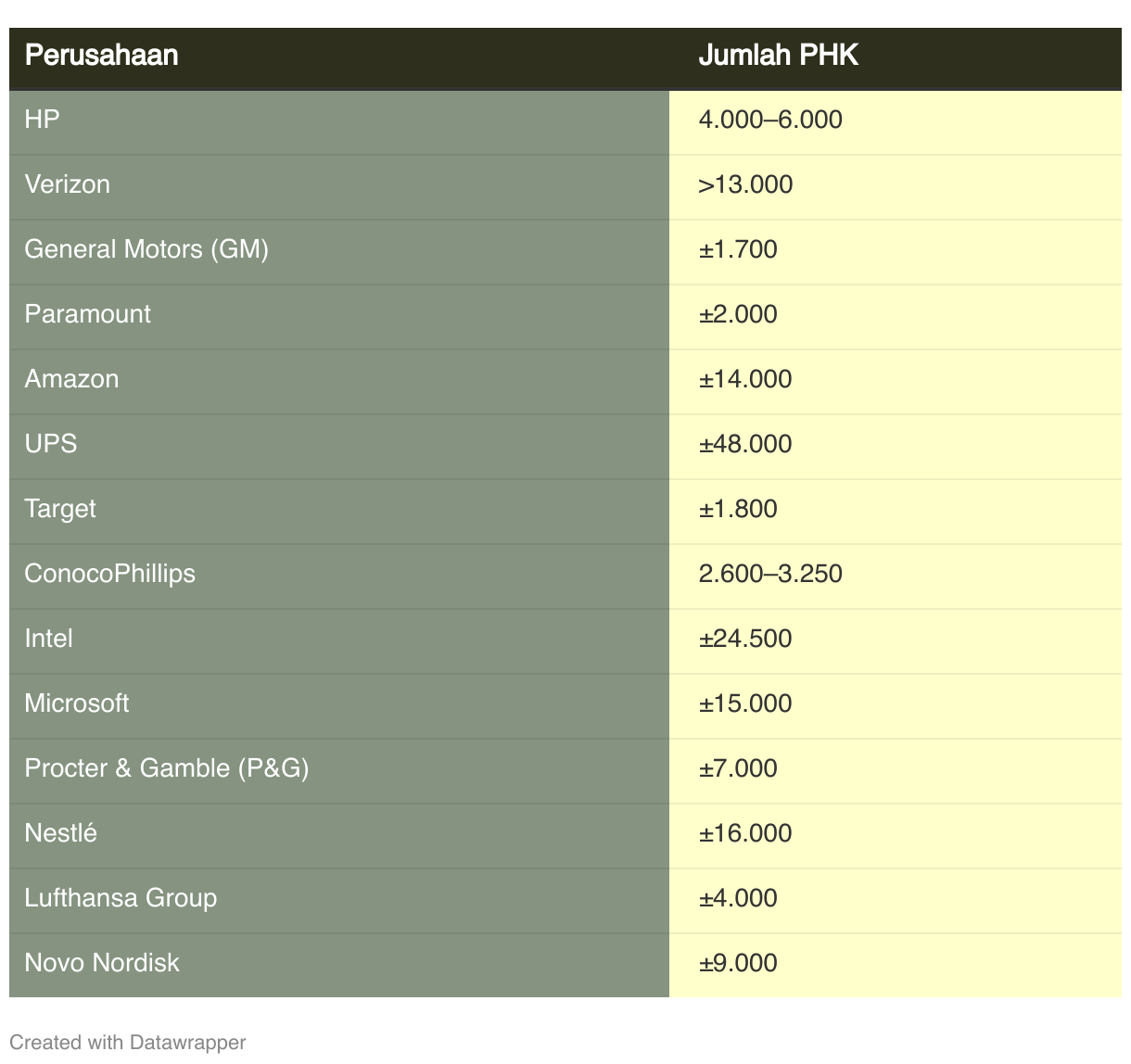Click the Lufthansa Group cell

tap(121, 898)
